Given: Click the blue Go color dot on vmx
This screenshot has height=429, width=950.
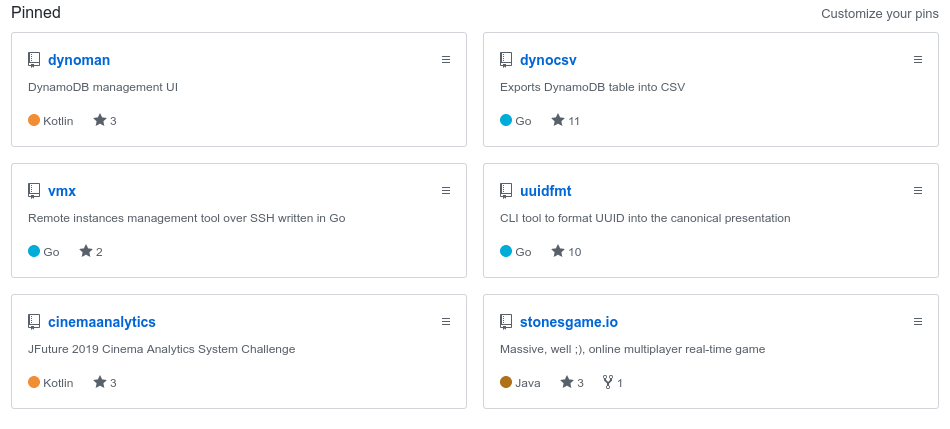Looking at the screenshot, I should point(34,251).
